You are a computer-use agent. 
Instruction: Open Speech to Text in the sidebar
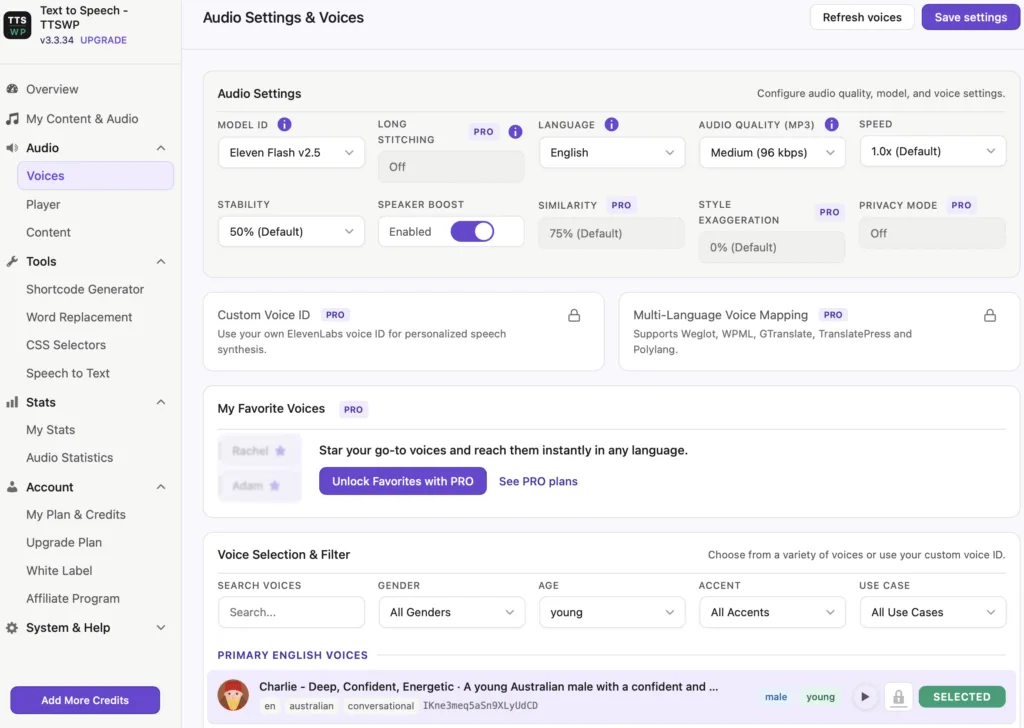(68, 373)
